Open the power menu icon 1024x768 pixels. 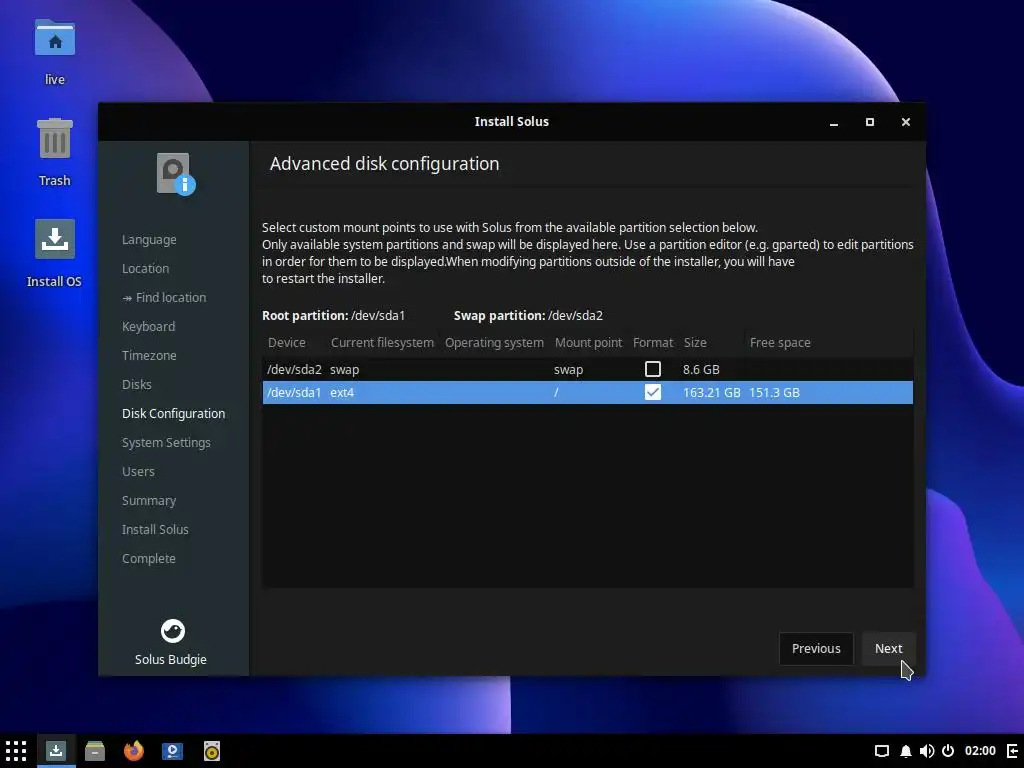[948, 751]
